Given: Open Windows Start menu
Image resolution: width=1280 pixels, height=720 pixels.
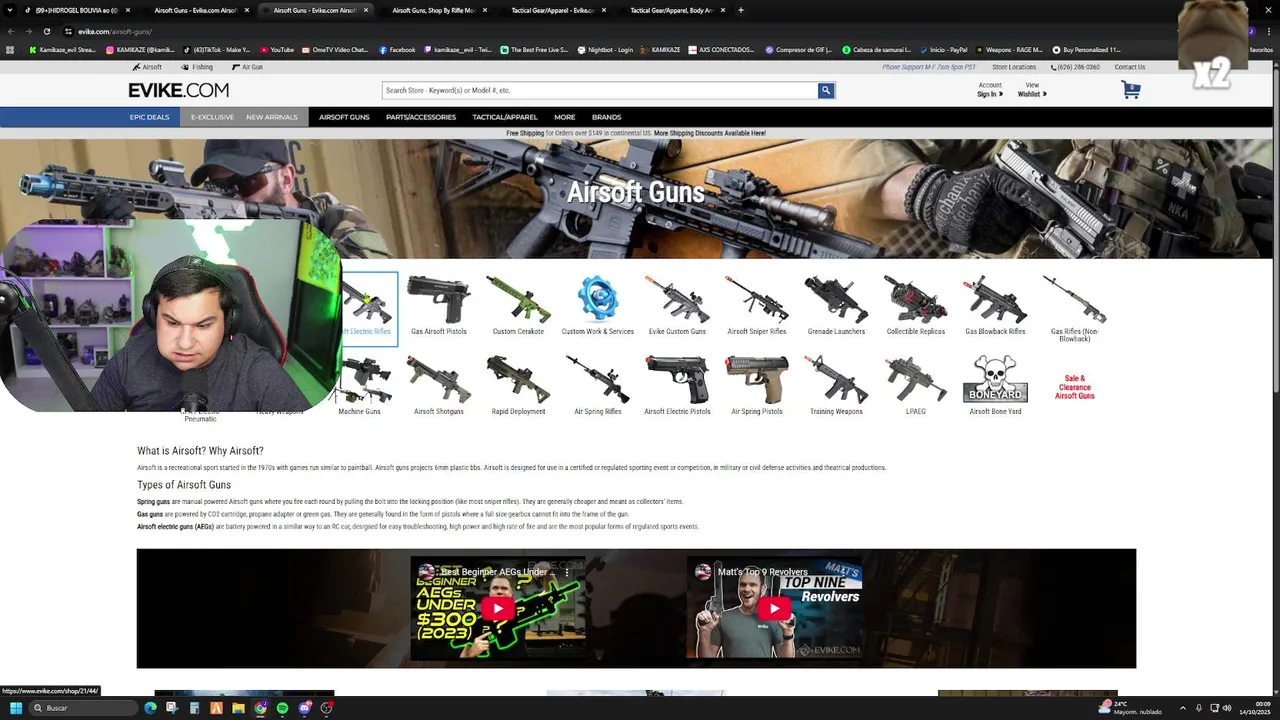Looking at the screenshot, I should click(16, 708).
